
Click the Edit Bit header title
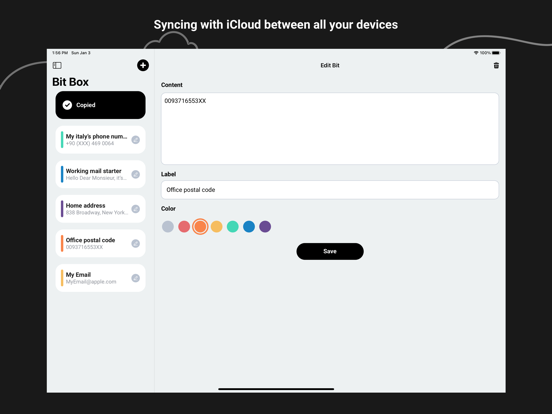coord(330,65)
